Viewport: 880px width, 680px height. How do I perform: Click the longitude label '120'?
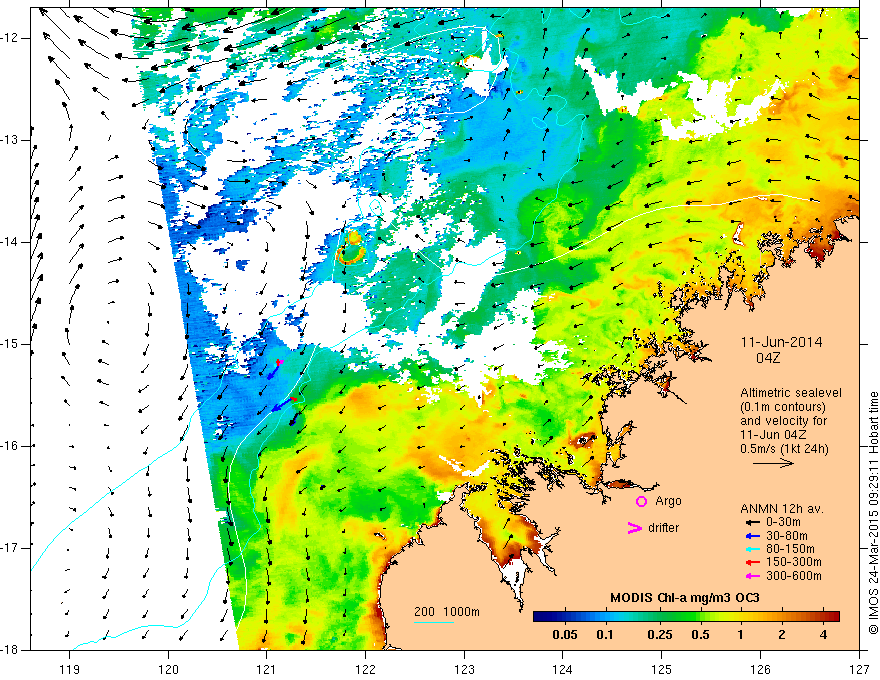168,669
